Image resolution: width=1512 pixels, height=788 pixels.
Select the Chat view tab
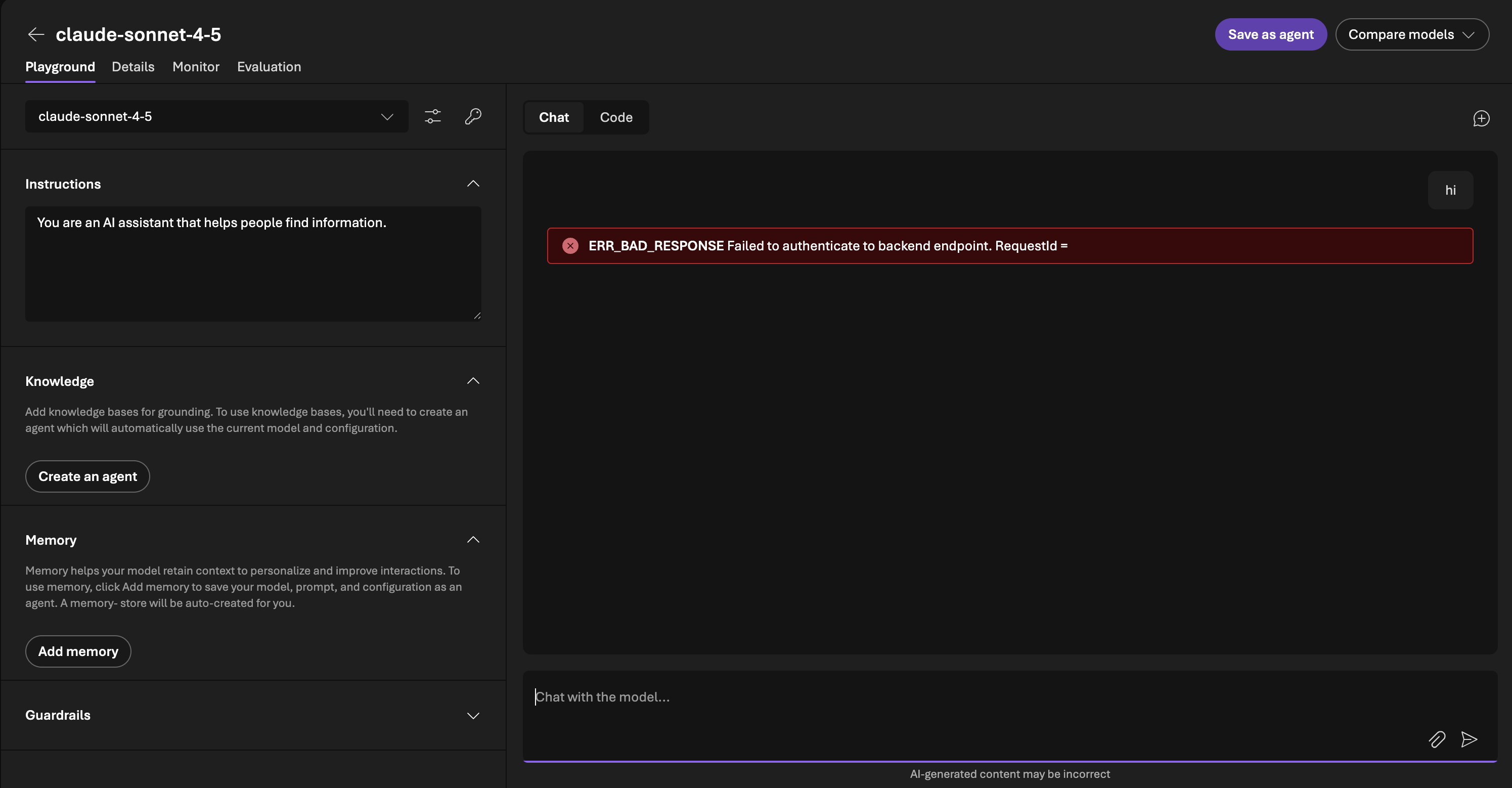tap(554, 117)
